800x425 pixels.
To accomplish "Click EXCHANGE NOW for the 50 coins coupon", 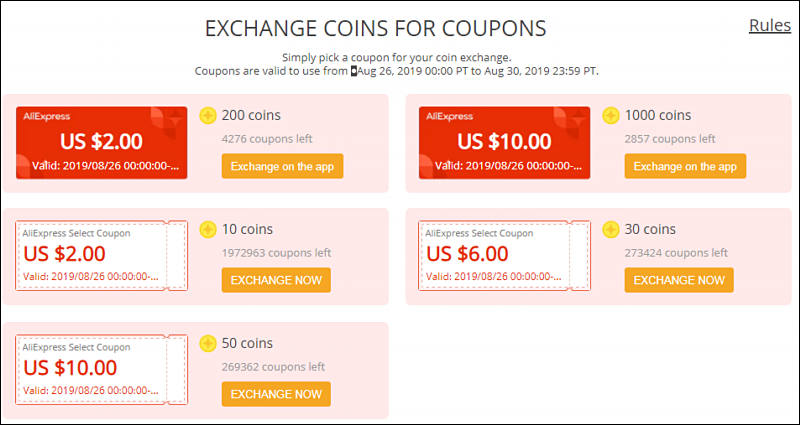I will click(276, 394).
